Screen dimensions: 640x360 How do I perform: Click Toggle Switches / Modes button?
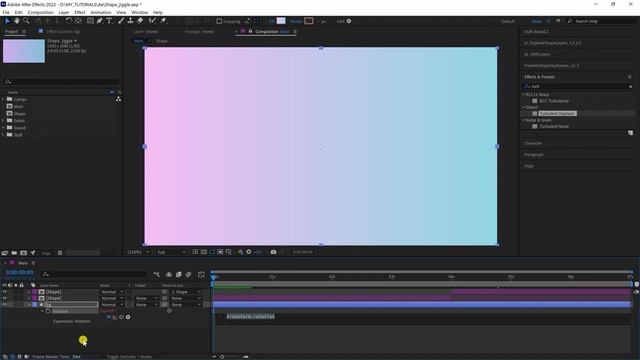click(x=129, y=357)
